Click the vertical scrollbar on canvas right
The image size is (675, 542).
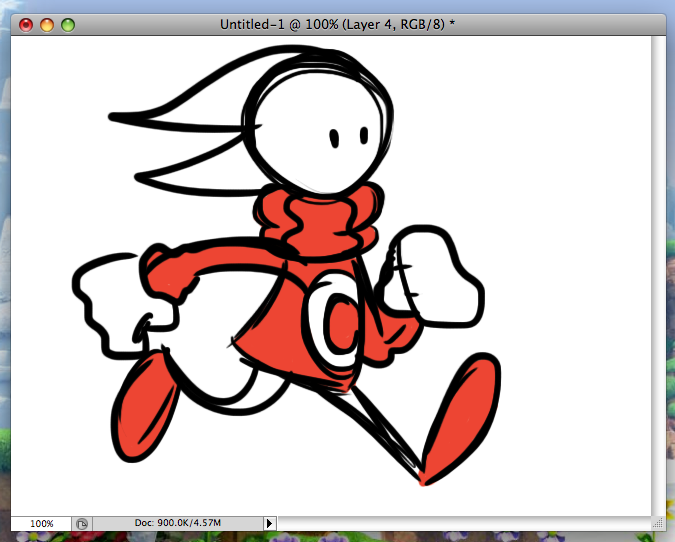658,276
